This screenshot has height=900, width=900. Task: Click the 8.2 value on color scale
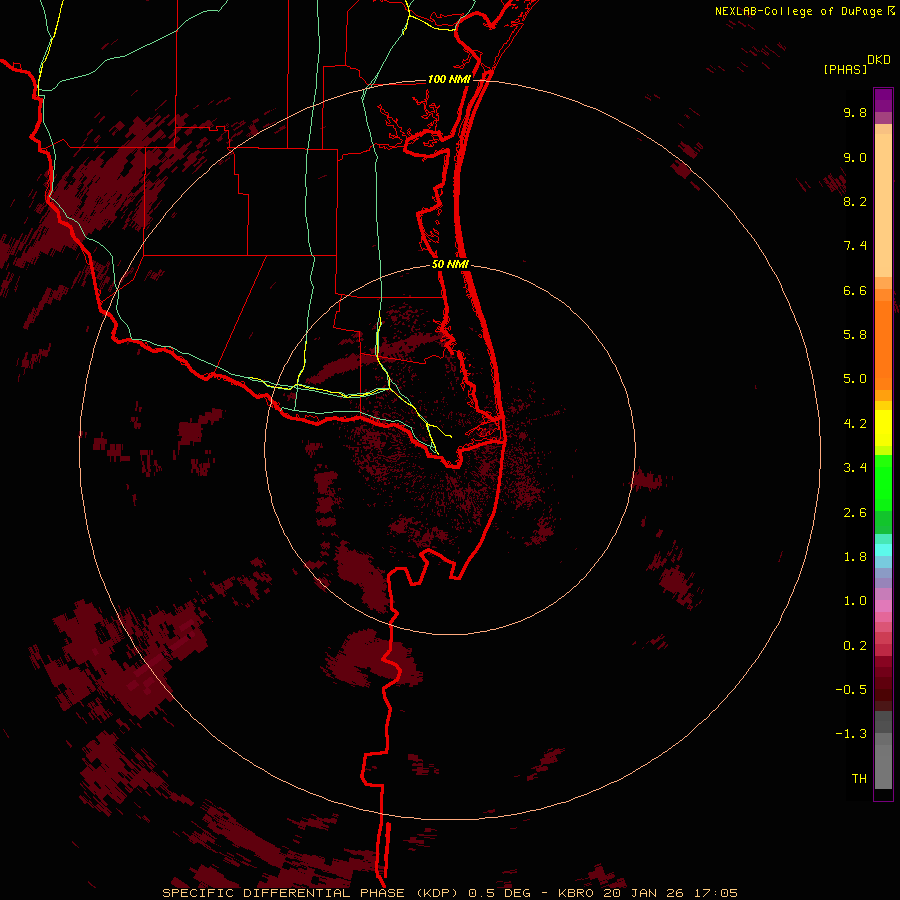click(855, 201)
